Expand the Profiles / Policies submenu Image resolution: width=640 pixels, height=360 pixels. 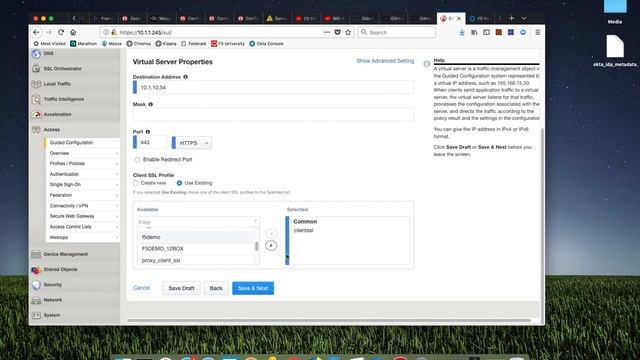[116, 164]
